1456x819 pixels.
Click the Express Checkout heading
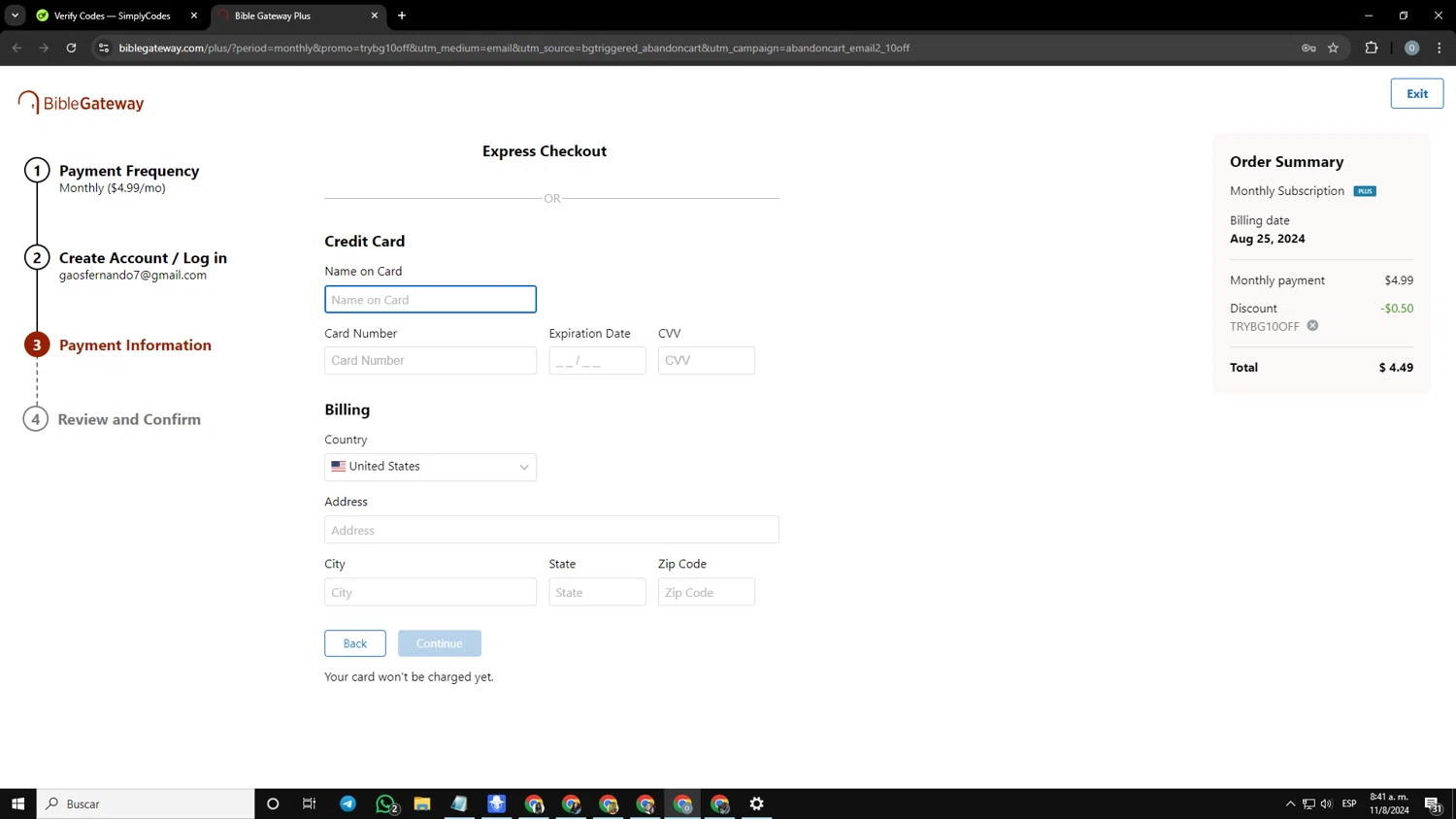(545, 151)
